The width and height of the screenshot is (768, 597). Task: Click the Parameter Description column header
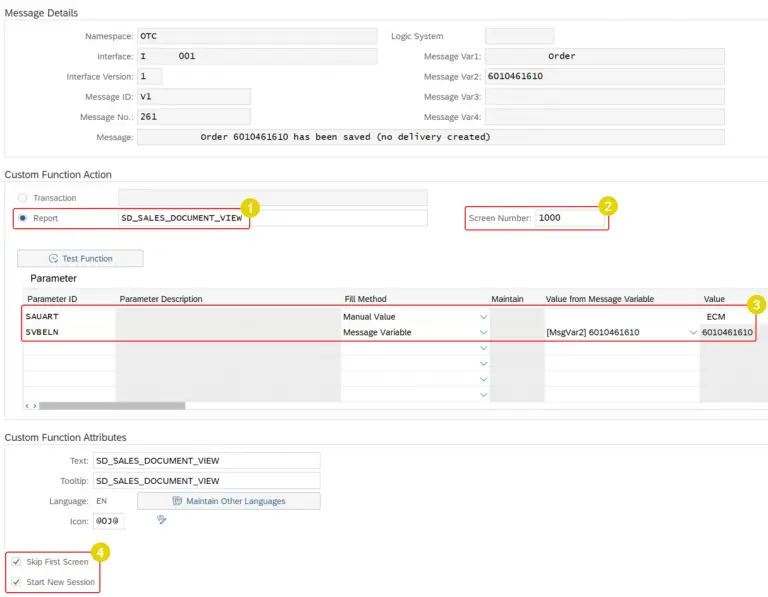pos(161,299)
